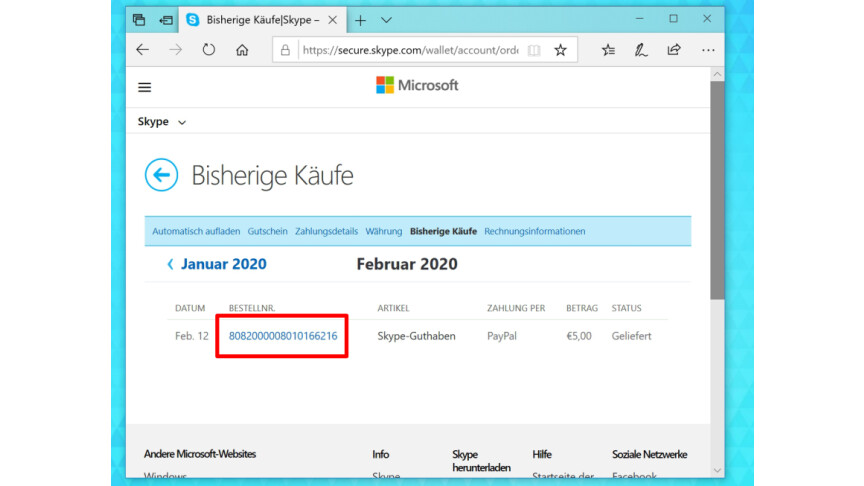
Task: Click the circular back arrow beside Bisherige Käufe
Action: click(161, 175)
